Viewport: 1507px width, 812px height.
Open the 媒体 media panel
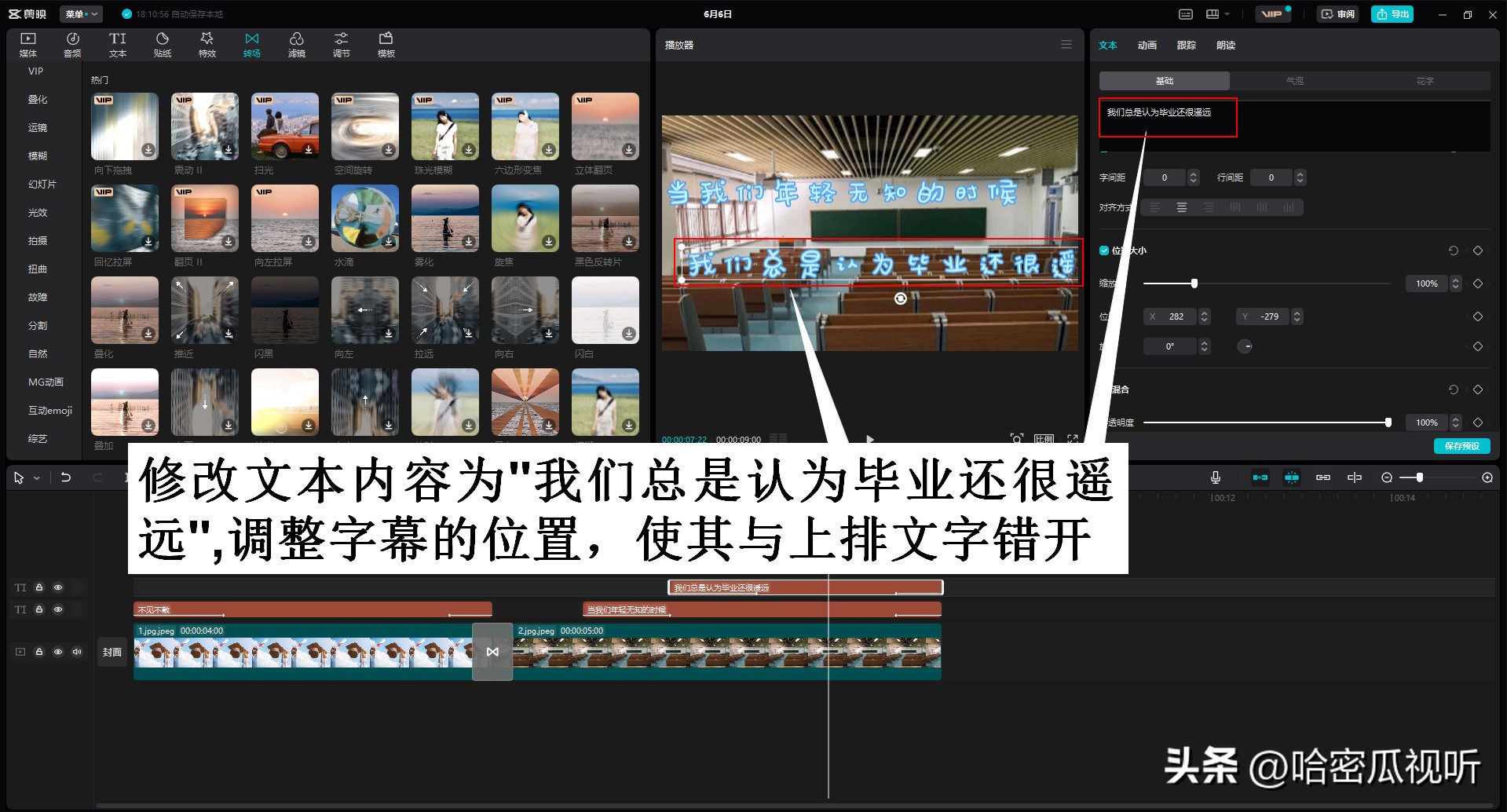pos(27,43)
